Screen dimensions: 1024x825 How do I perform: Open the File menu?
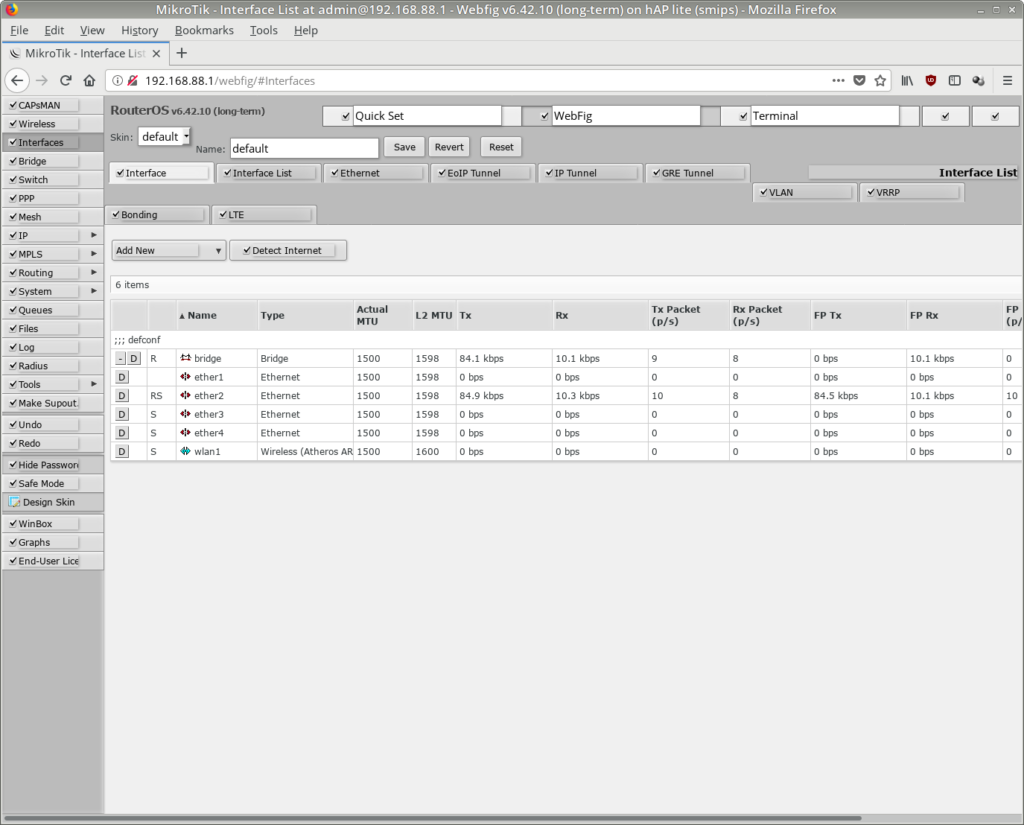(19, 30)
